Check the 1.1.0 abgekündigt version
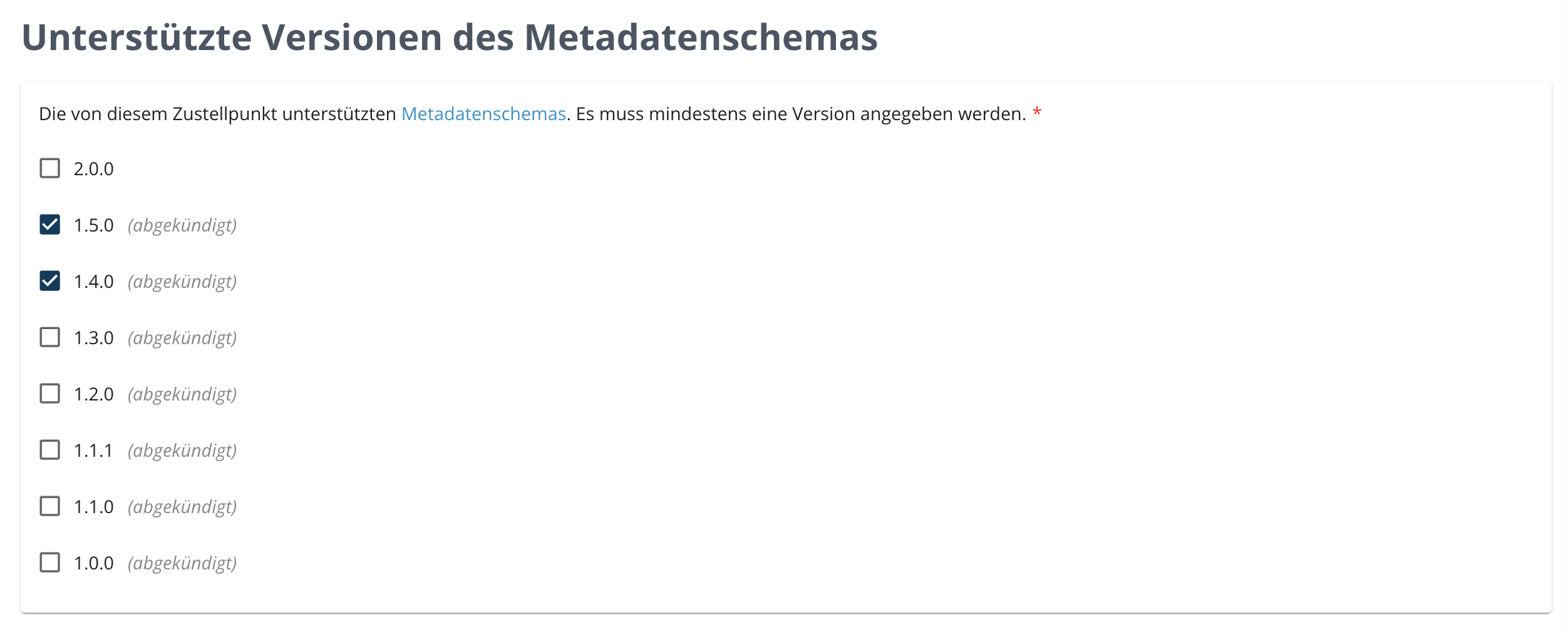The image size is (1568, 632). point(49,506)
